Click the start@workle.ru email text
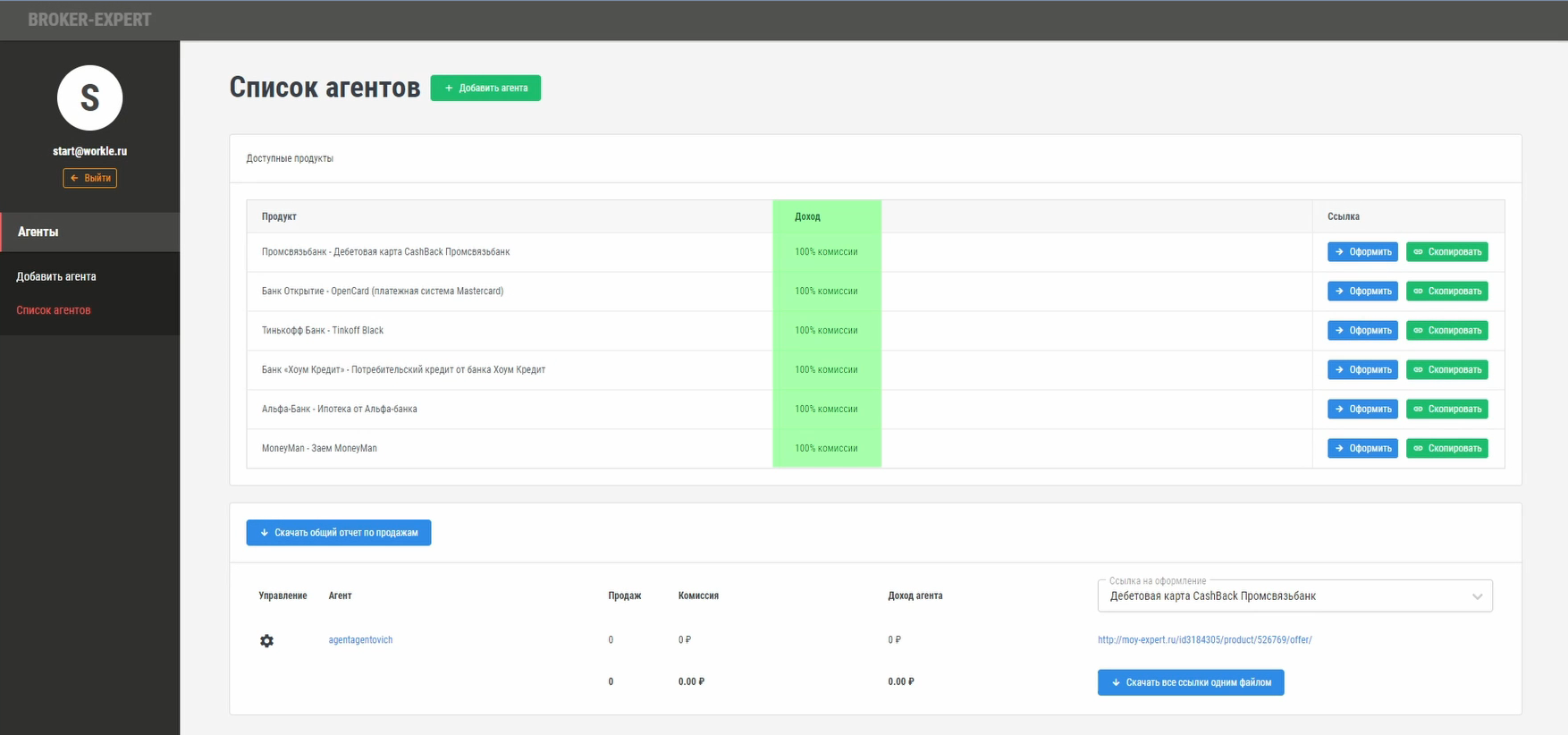This screenshot has height=735, width=1568. tap(89, 152)
